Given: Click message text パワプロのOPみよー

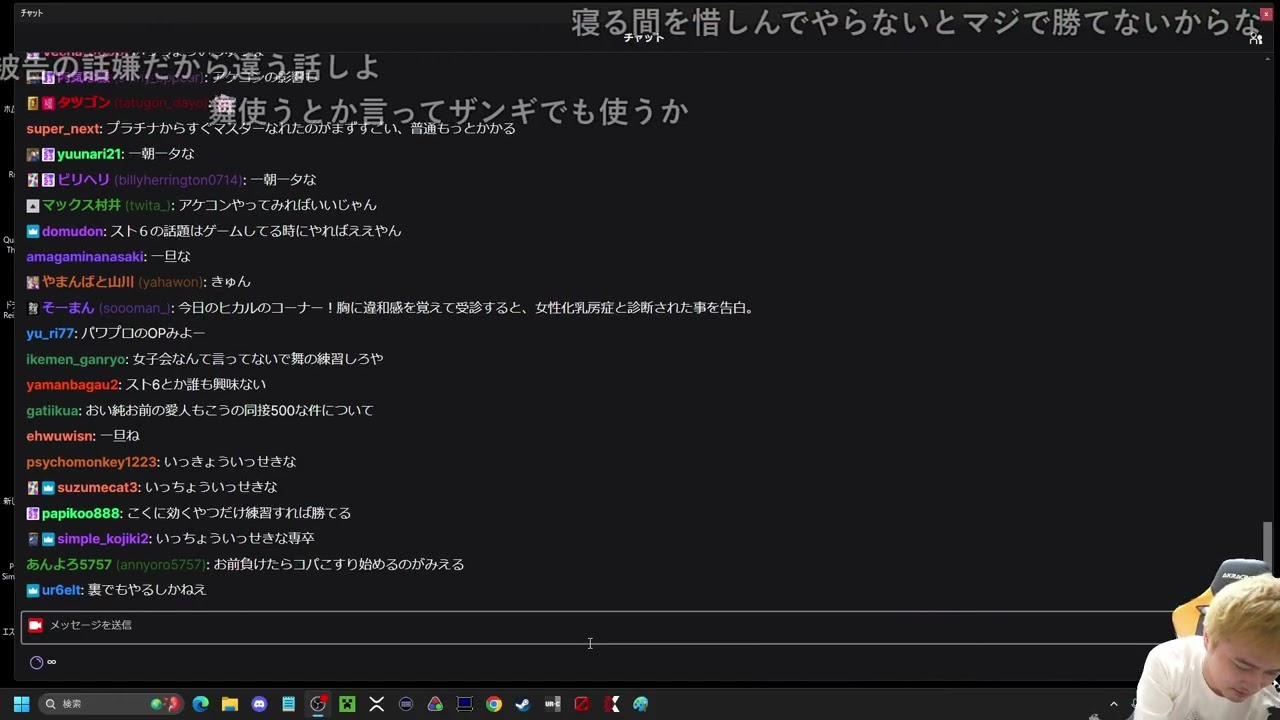Looking at the screenshot, I should point(143,333).
